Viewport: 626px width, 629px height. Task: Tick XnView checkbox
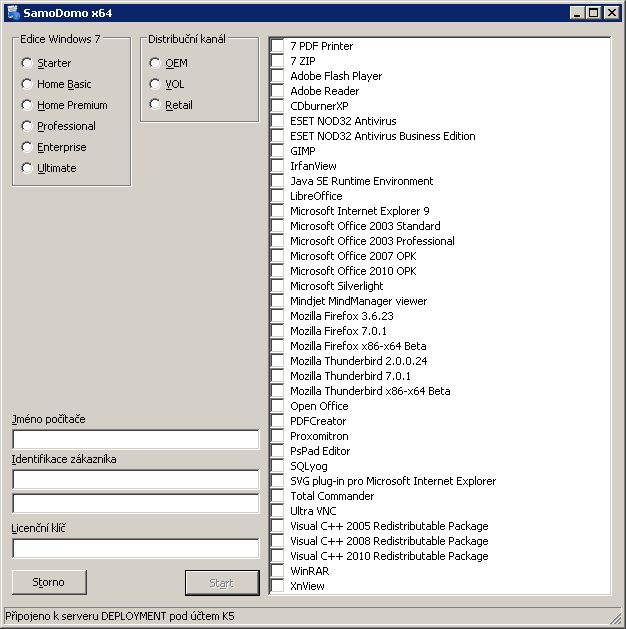[277, 586]
